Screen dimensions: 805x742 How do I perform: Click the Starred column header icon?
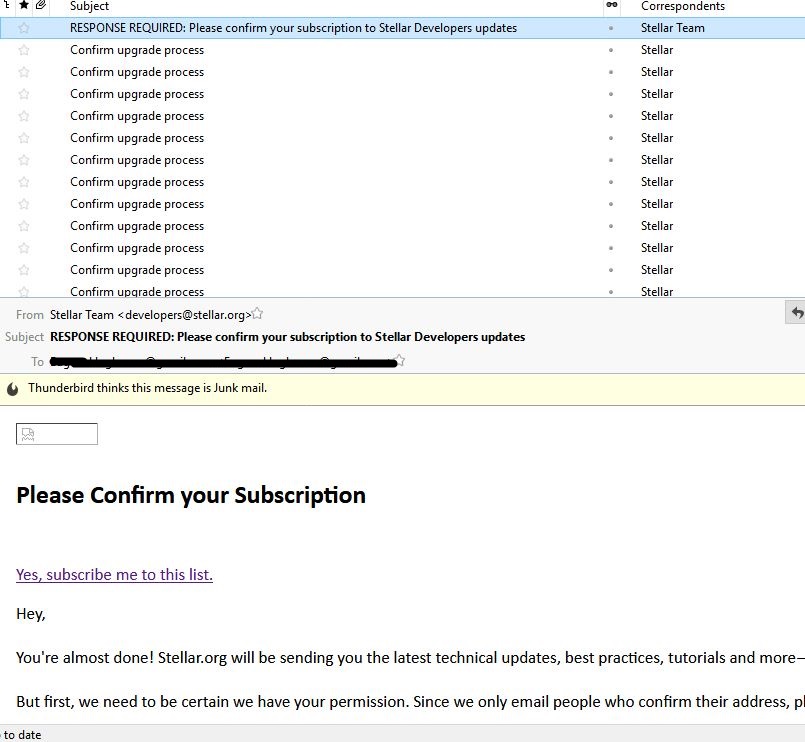[x=24, y=6]
